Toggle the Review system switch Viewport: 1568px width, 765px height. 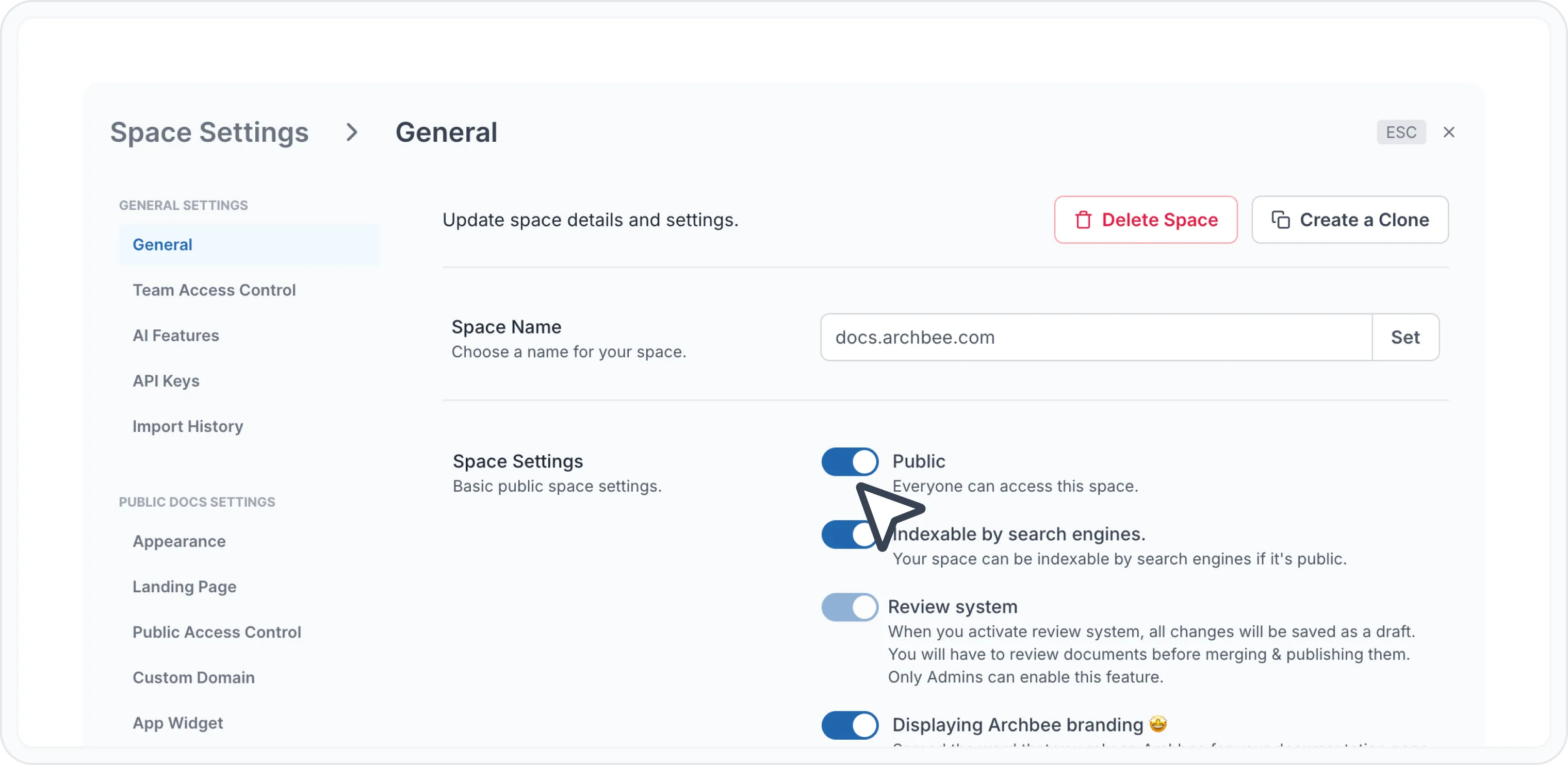(x=850, y=607)
